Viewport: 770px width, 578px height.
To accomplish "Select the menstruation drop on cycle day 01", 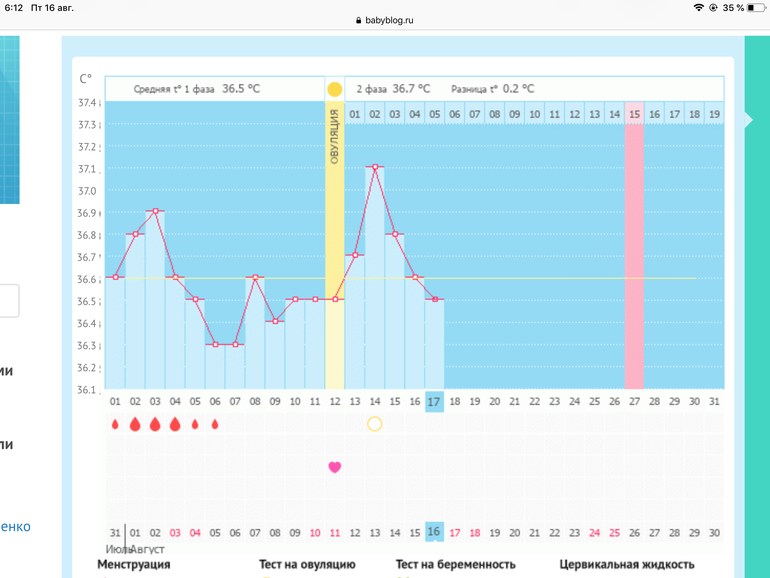I will [115, 424].
